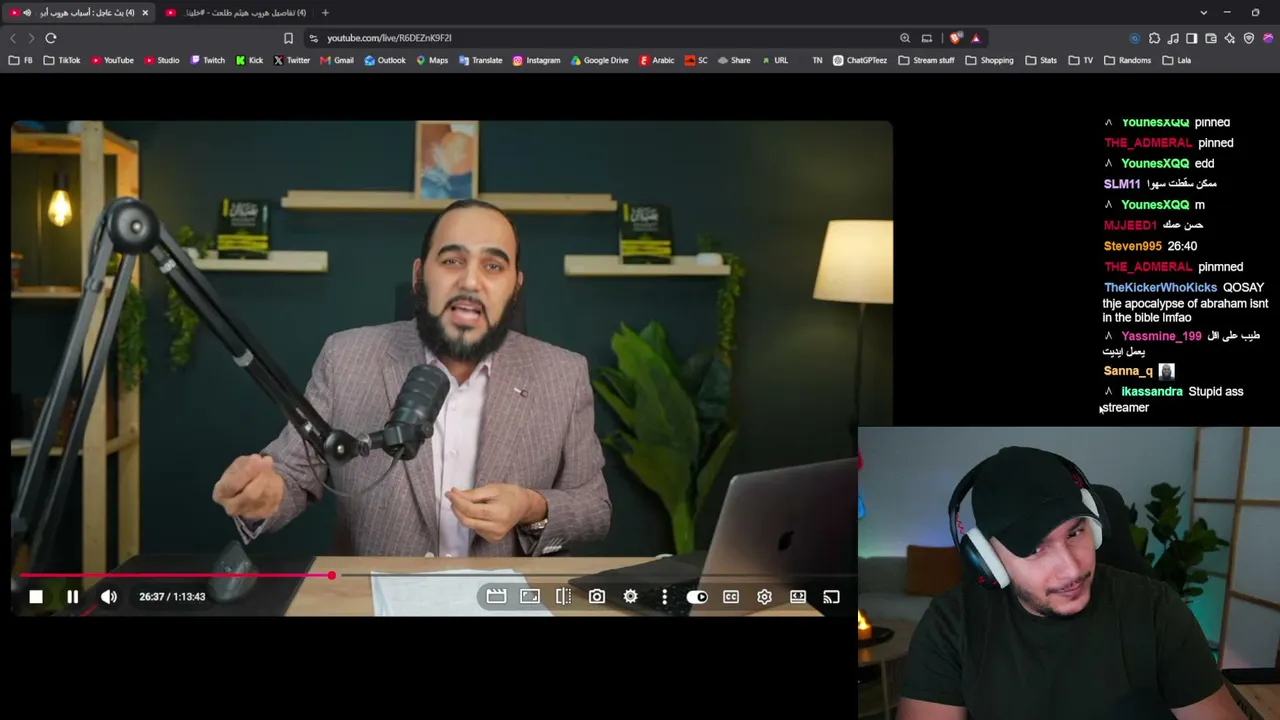Image resolution: width=1280 pixels, height=720 pixels.
Task: Switch to the second YouTube tab
Action: pyautogui.click(x=235, y=13)
